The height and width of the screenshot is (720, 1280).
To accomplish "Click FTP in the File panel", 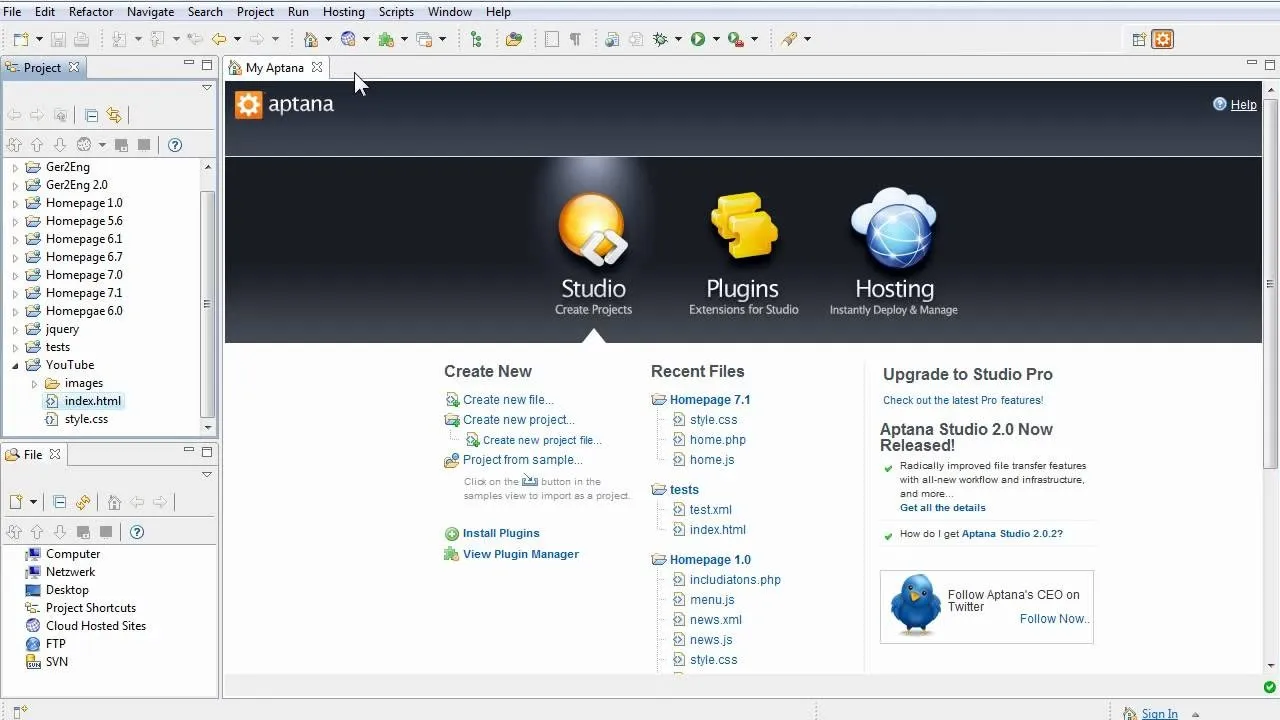I will (x=56, y=644).
